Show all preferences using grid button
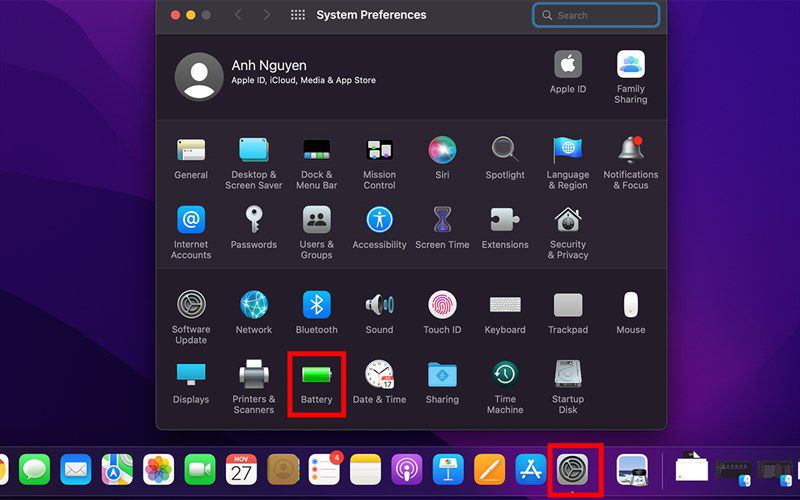Viewport: 800px width, 500px height. point(297,15)
